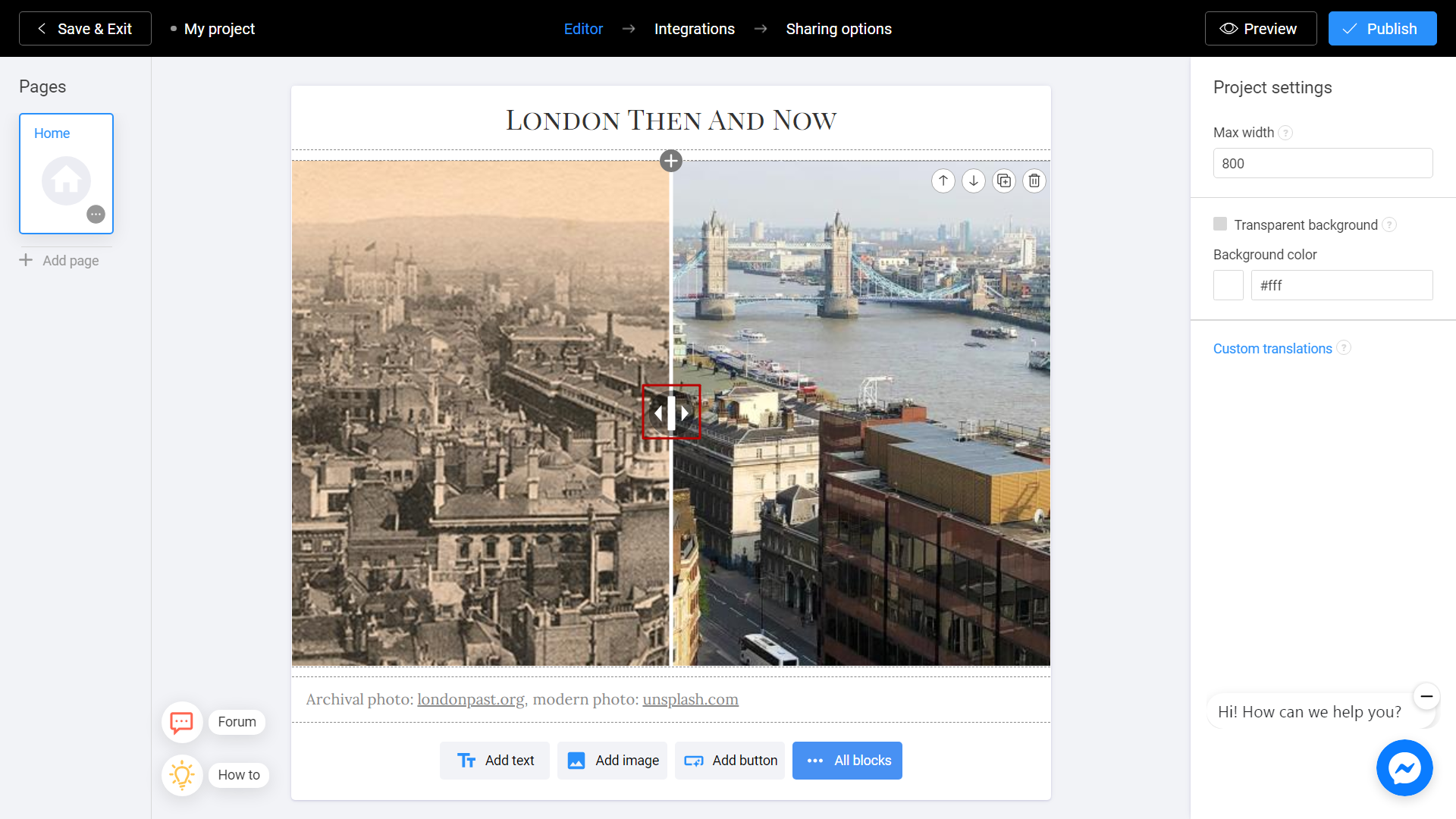Click the Max width input field
The image size is (1456, 819).
1322,163
